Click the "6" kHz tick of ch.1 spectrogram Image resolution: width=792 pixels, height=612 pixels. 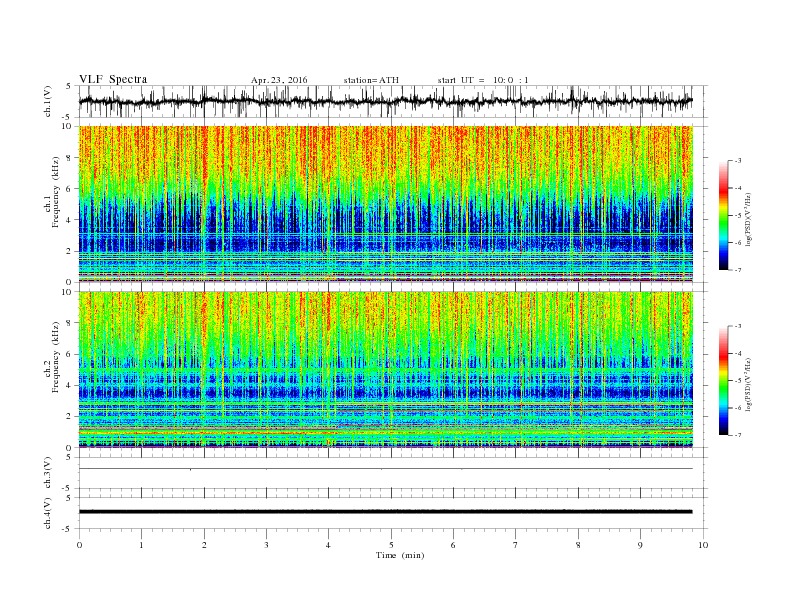(70, 188)
